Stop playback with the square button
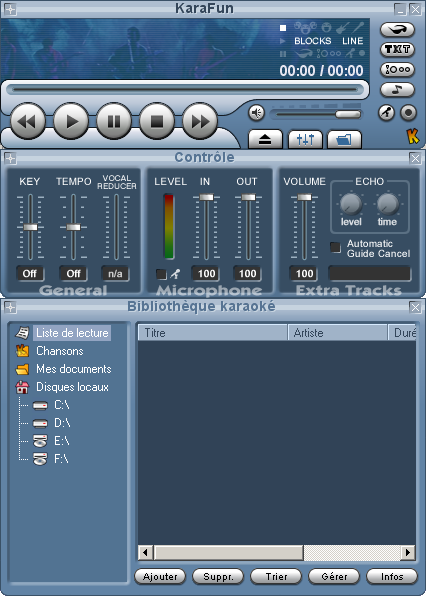The image size is (426, 596). point(157,122)
